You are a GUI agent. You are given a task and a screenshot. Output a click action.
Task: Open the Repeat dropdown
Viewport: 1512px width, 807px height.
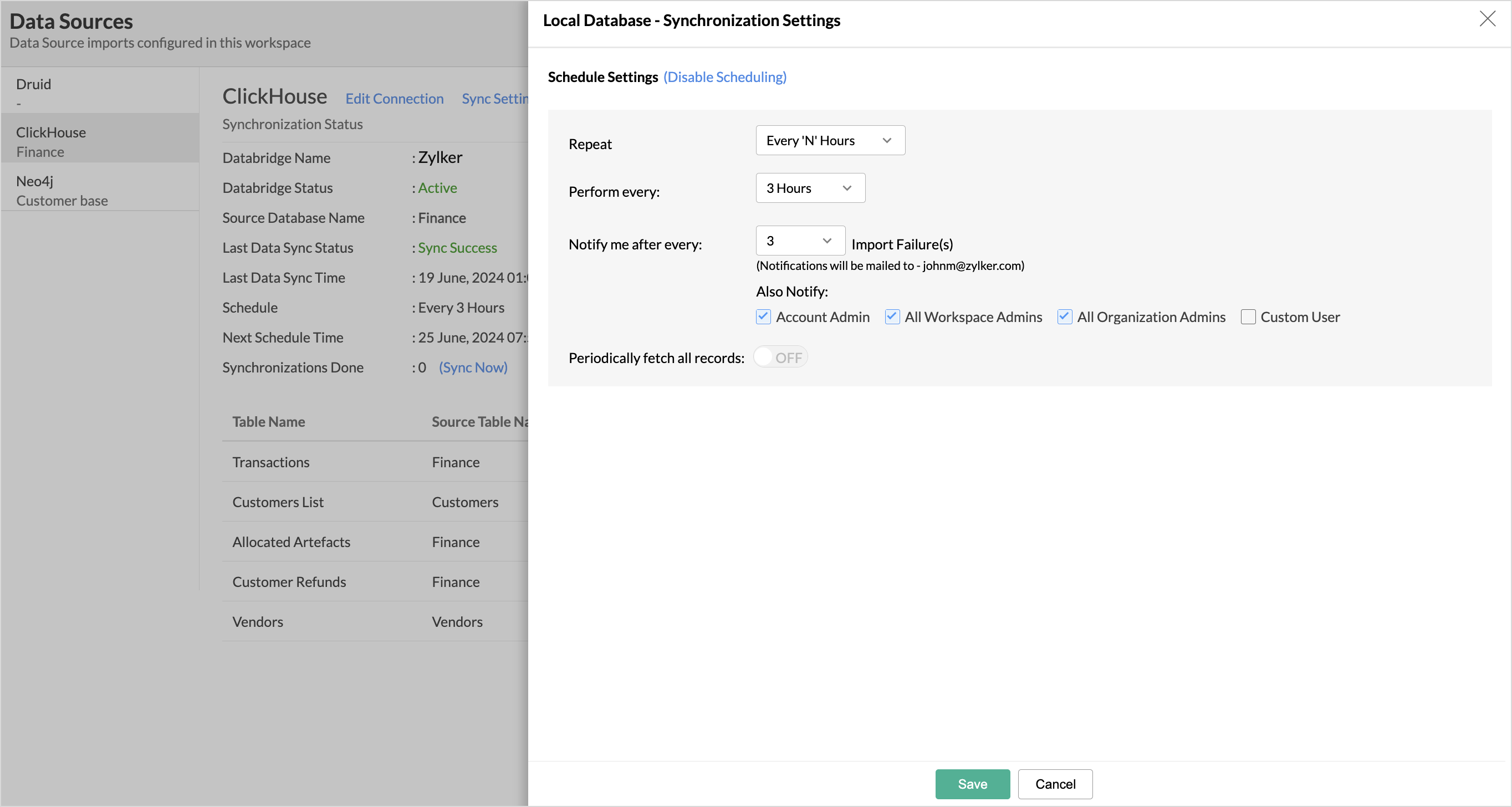point(829,141)
